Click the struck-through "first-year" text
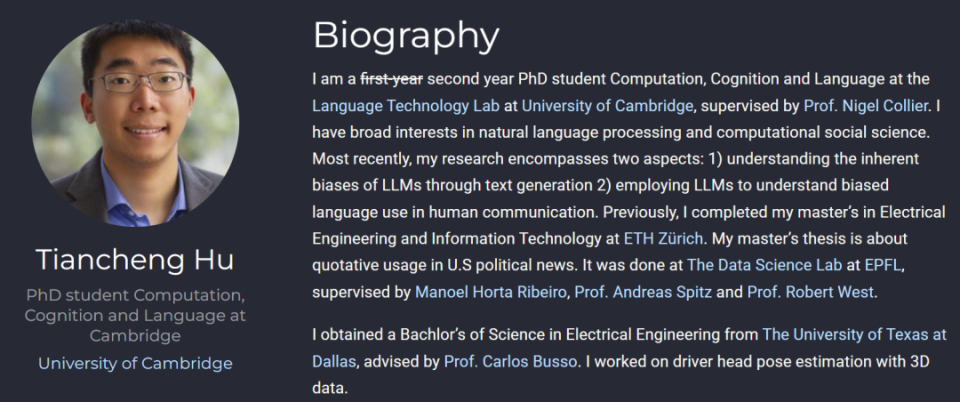Image resolution: width=960 pixels, height=402 pixels. point(391,78)
